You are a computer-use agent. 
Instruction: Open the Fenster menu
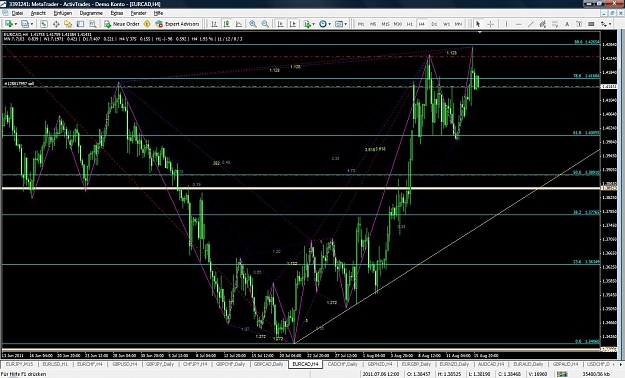pyautogui.click(x=138, y=13)
